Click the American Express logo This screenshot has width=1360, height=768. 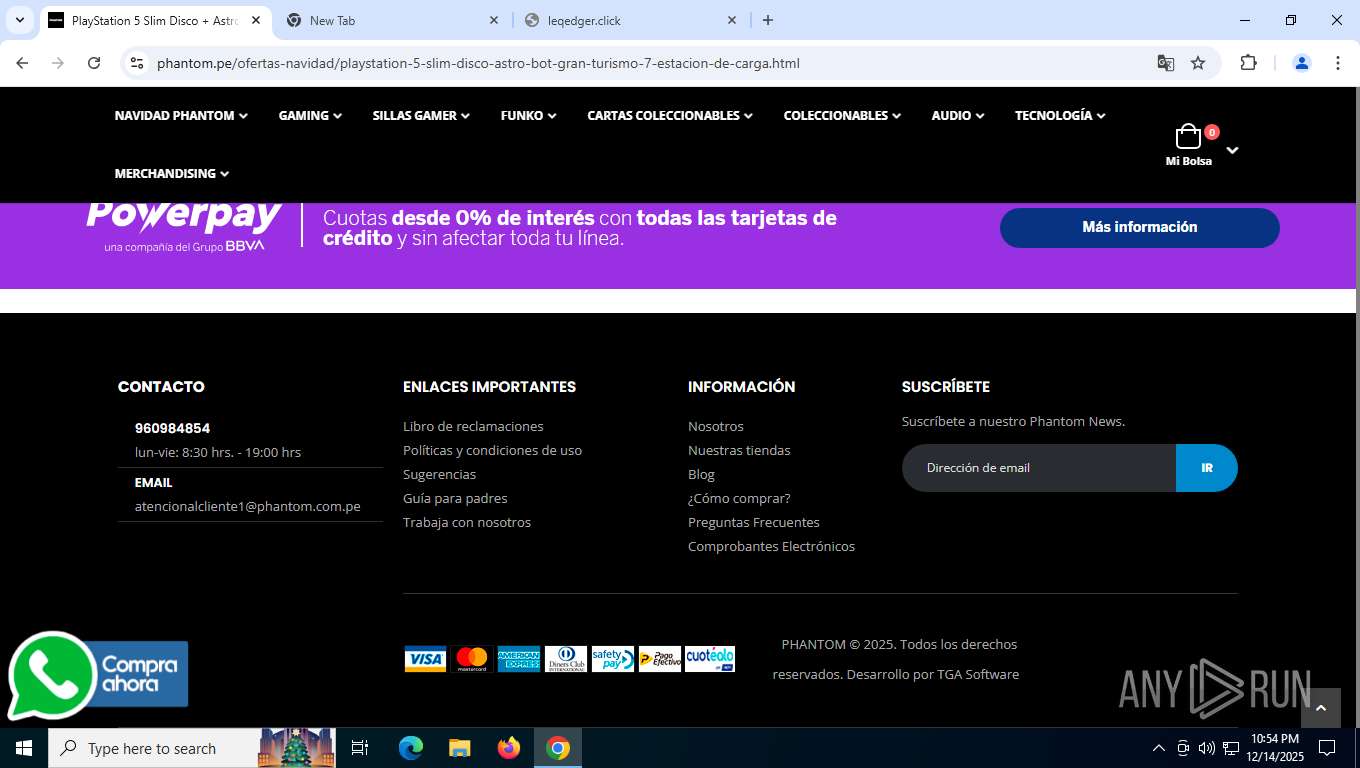pos(519,659)
